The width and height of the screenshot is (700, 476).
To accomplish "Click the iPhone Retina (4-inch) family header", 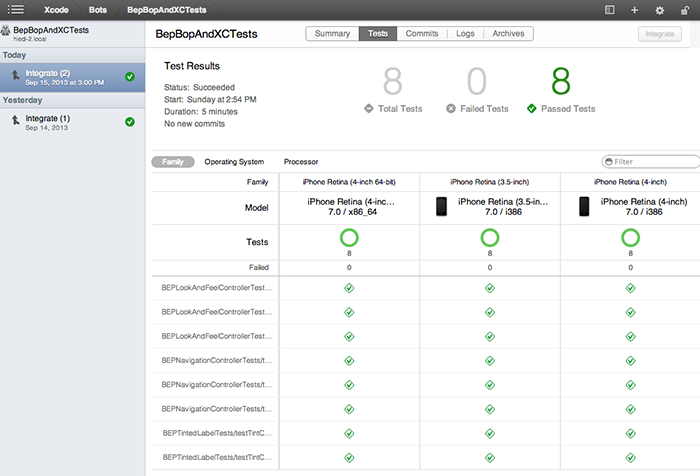I will [x=630, y=182].
